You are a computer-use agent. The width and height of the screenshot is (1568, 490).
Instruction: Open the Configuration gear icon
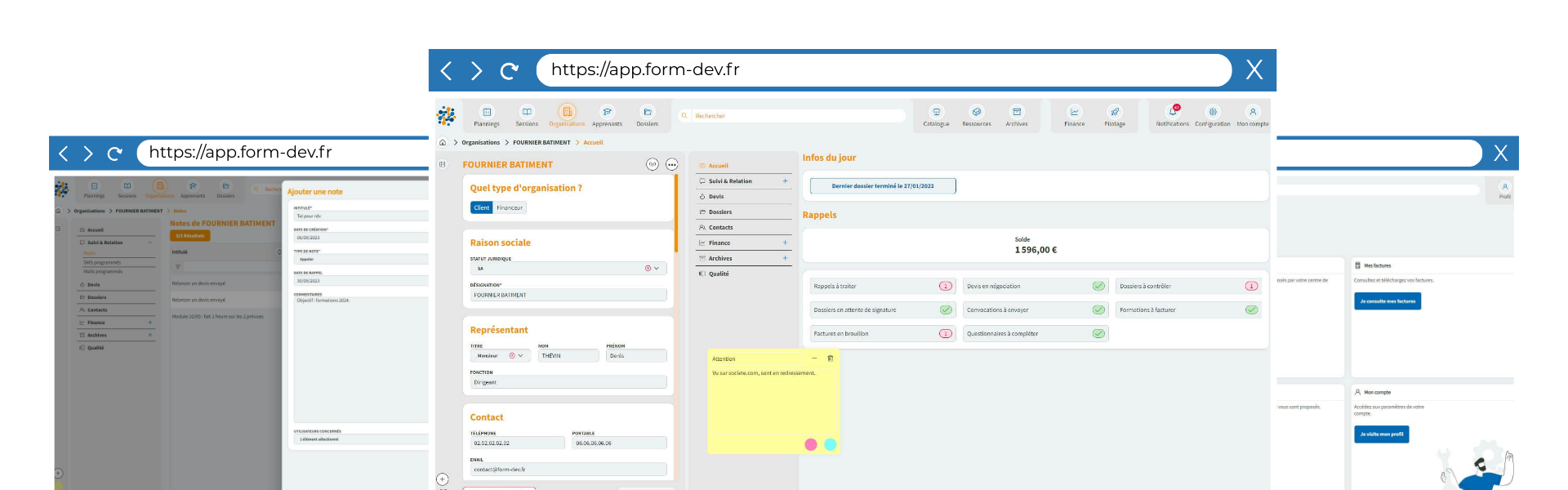pos(1213,113)
